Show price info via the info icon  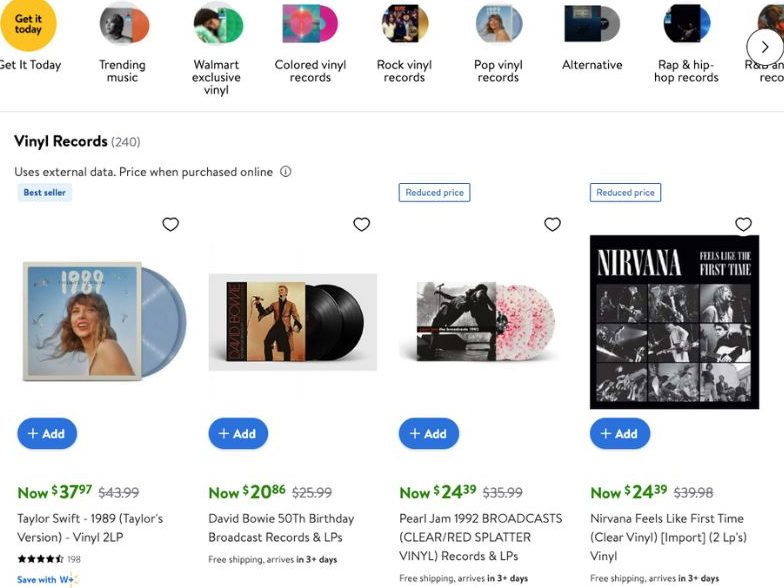pyautogui.click(x=285, y=172)
